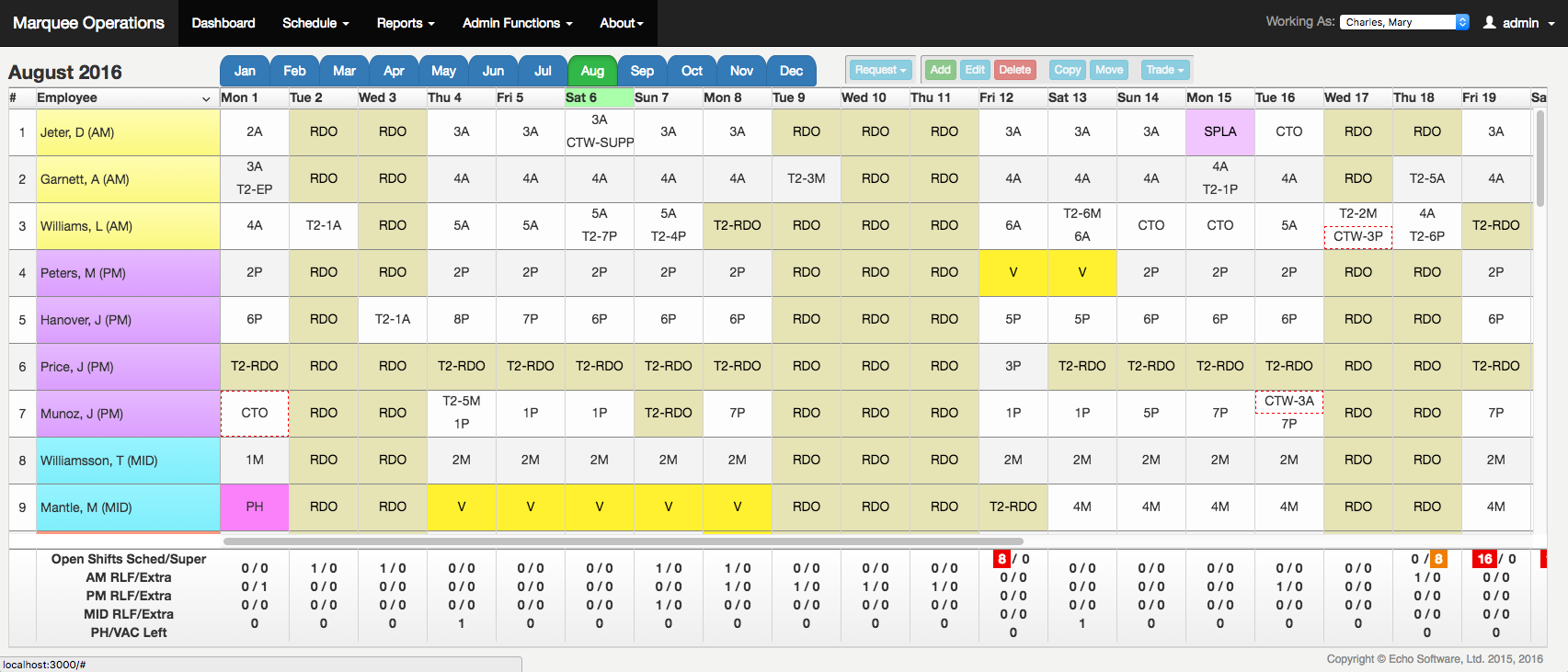Go to the Dashboard page
The image size is (1568, 672).
(223, 23)
